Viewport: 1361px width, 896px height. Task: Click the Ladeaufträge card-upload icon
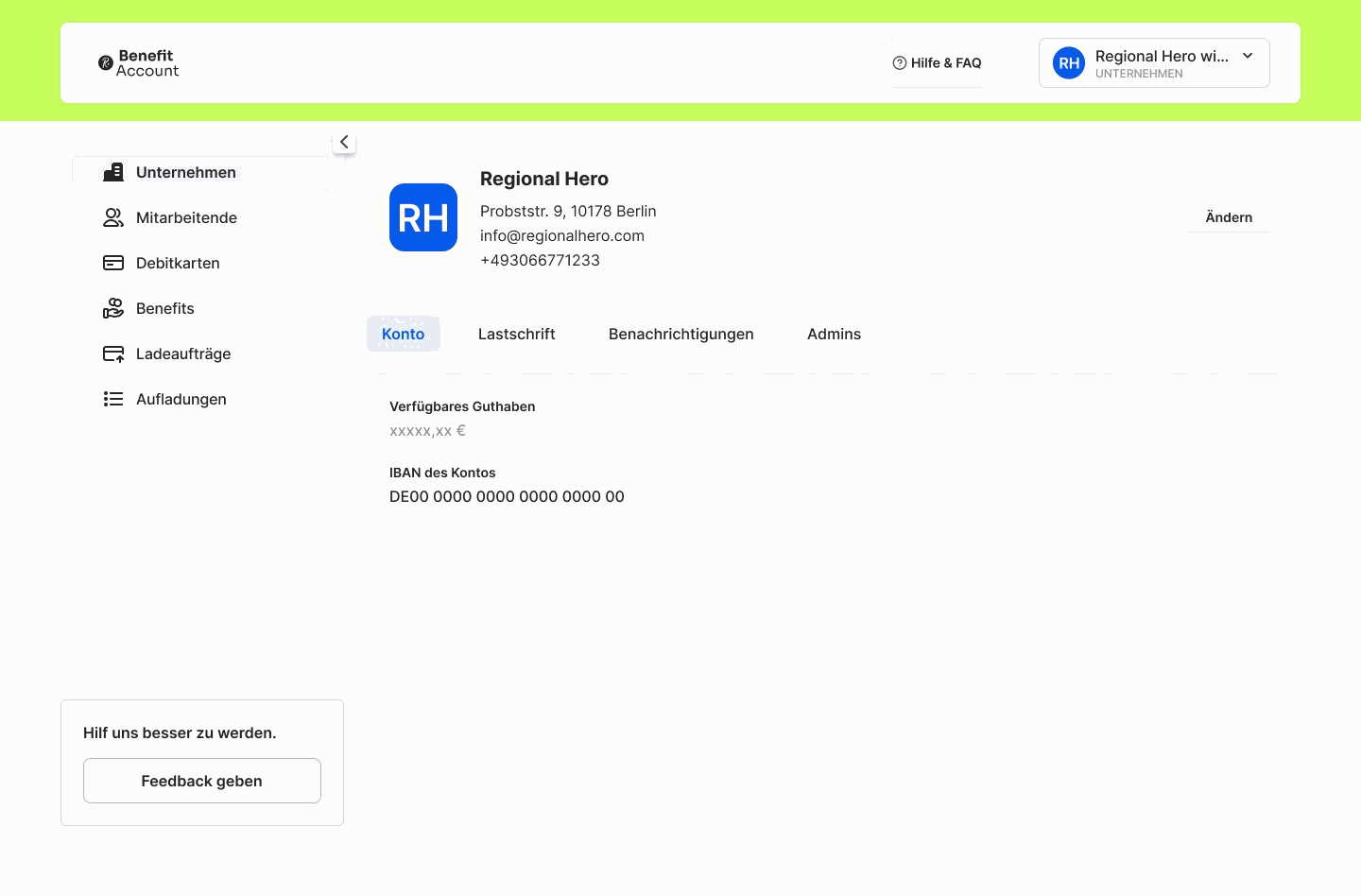[113, 353]
